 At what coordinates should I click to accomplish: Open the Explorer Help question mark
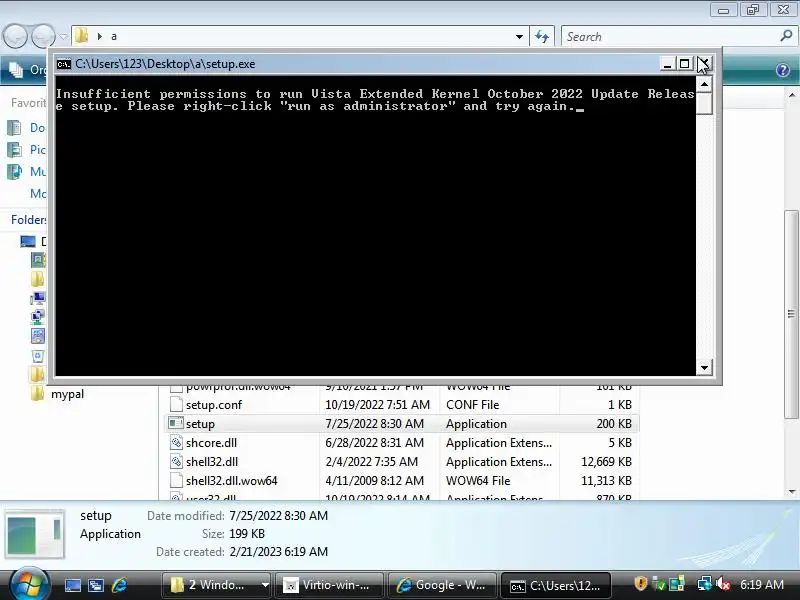click(x=783, y=70)
